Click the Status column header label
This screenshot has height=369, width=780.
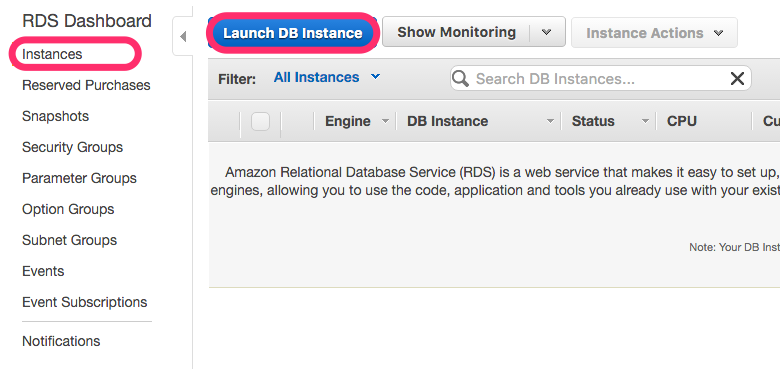tap(593, 121)
